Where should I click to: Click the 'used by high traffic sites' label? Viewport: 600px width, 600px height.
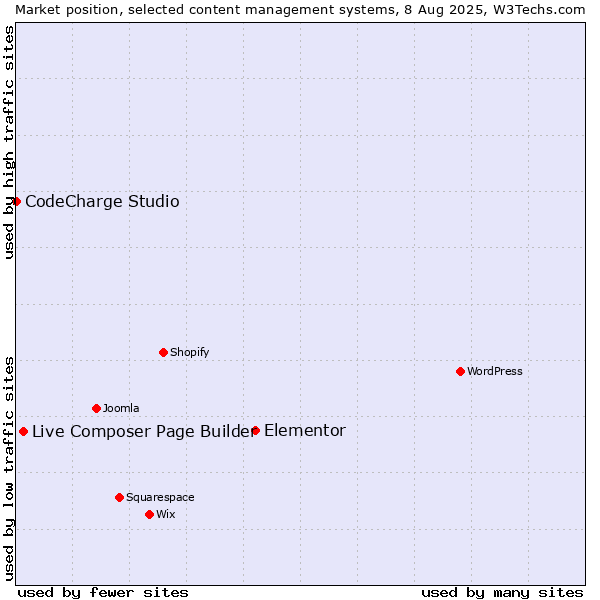(x=8, y=142)
